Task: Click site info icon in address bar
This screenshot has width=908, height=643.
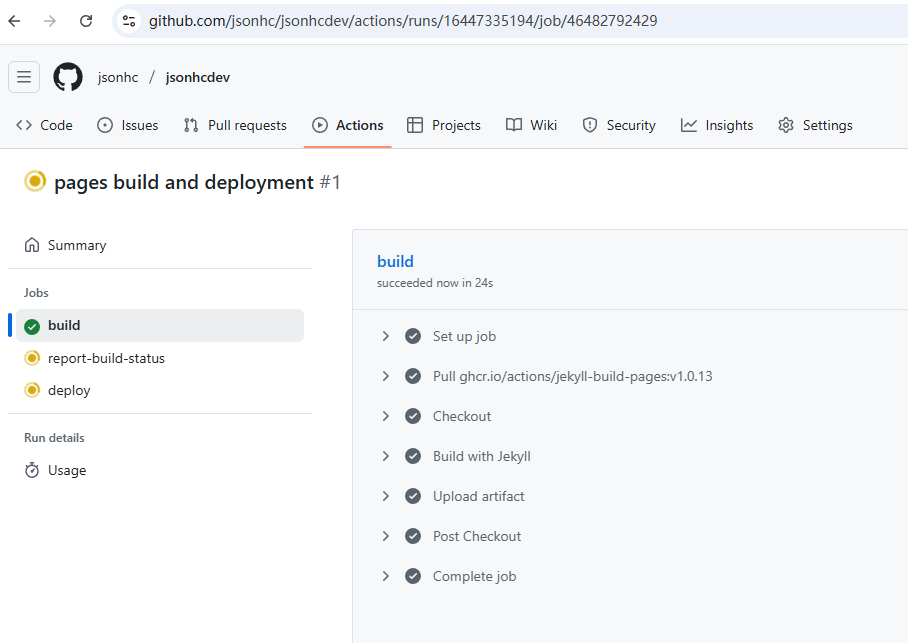Action: coord(127,20)
